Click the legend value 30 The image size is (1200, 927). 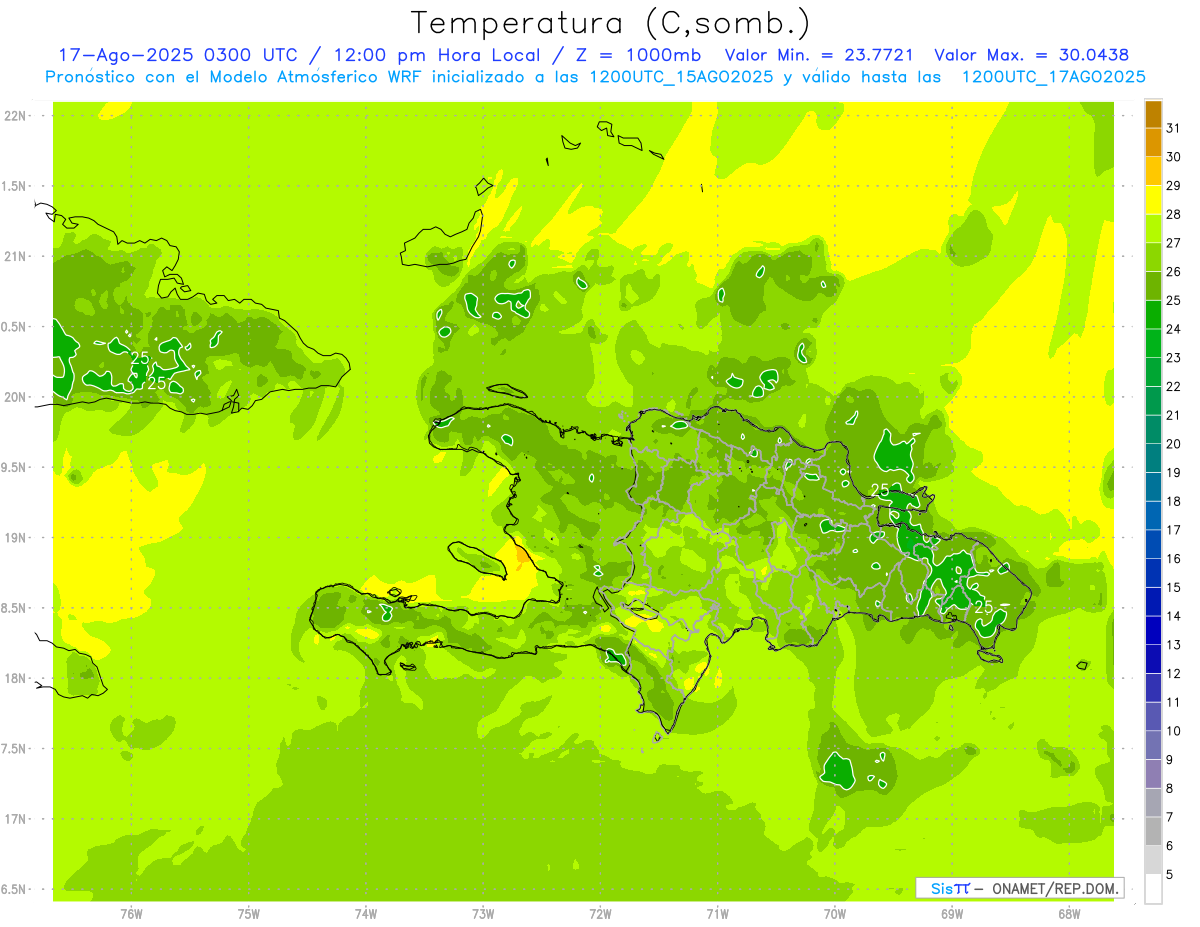[1174, 157]
